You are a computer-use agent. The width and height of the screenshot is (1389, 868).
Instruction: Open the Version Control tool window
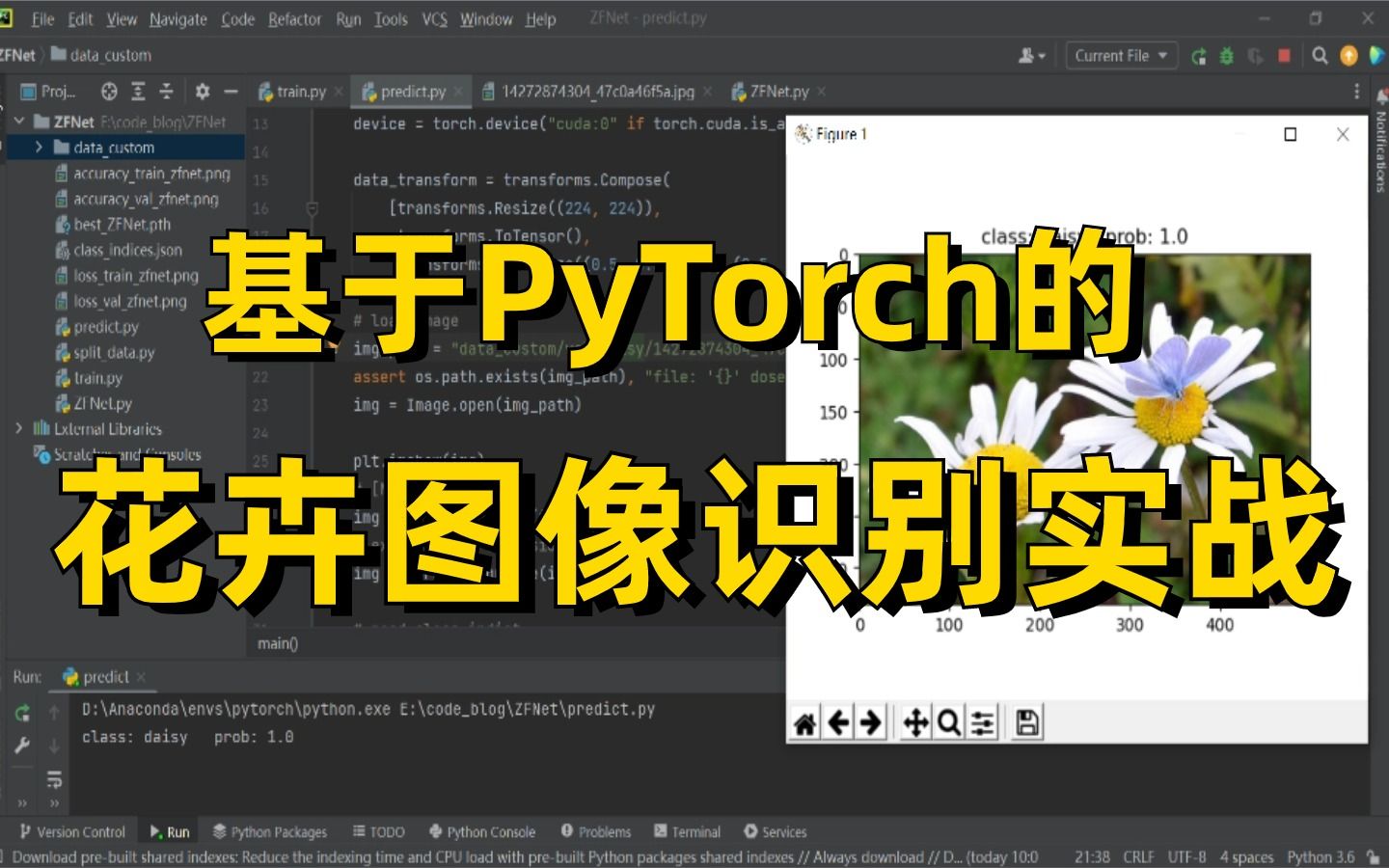tap(72, 831)
